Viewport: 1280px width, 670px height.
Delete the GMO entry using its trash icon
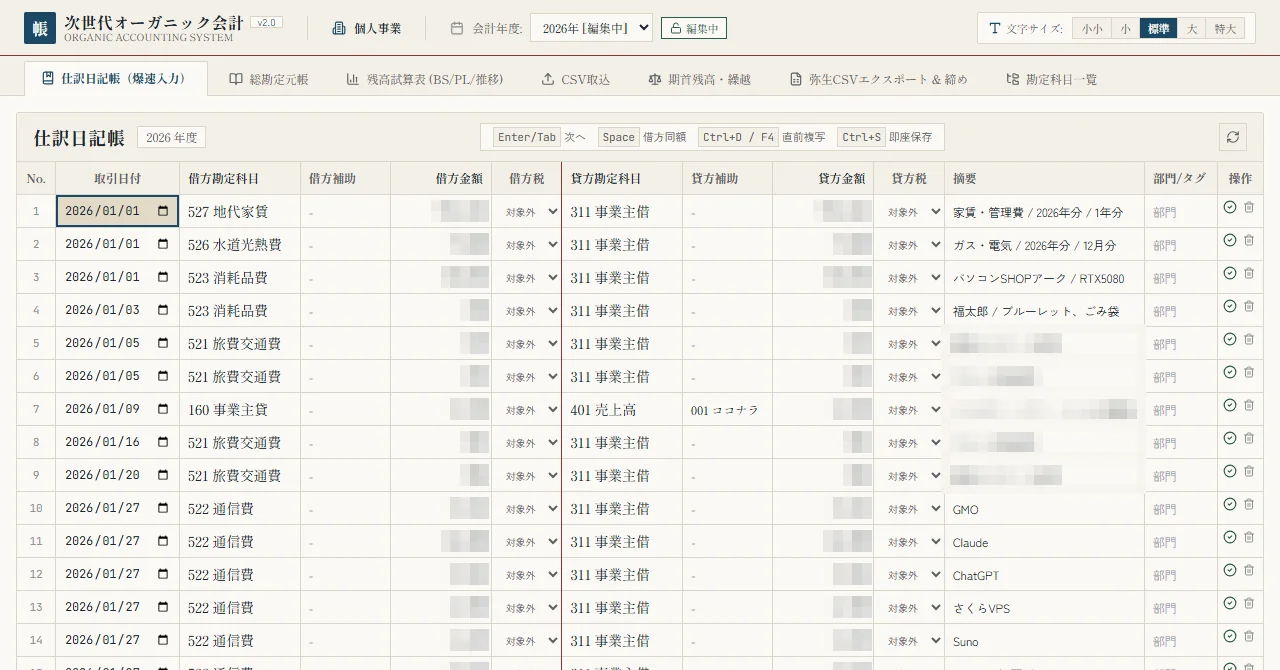click(x=1249, y=504)
